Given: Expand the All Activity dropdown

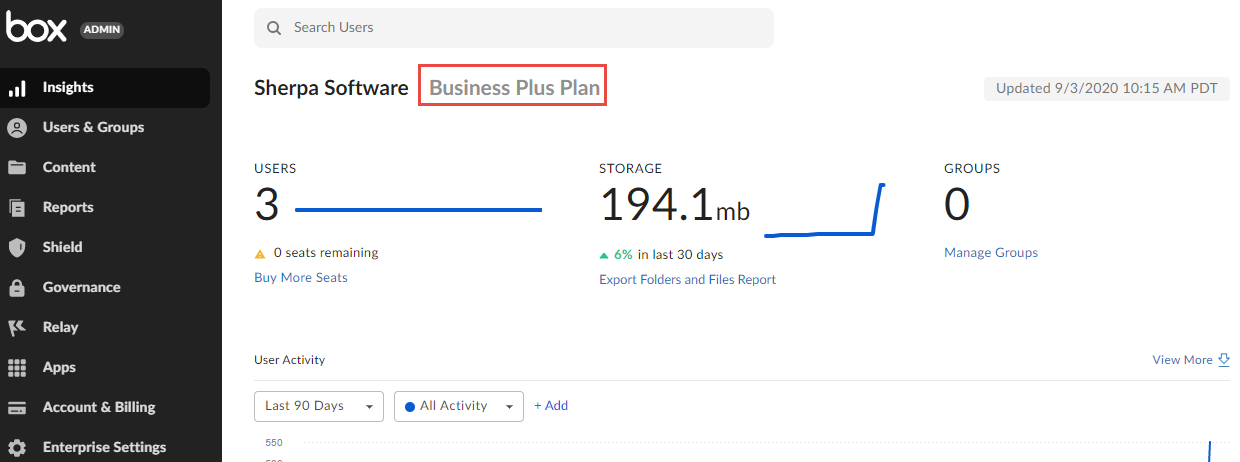Looking at the screenshot, I should pos(459,406).
